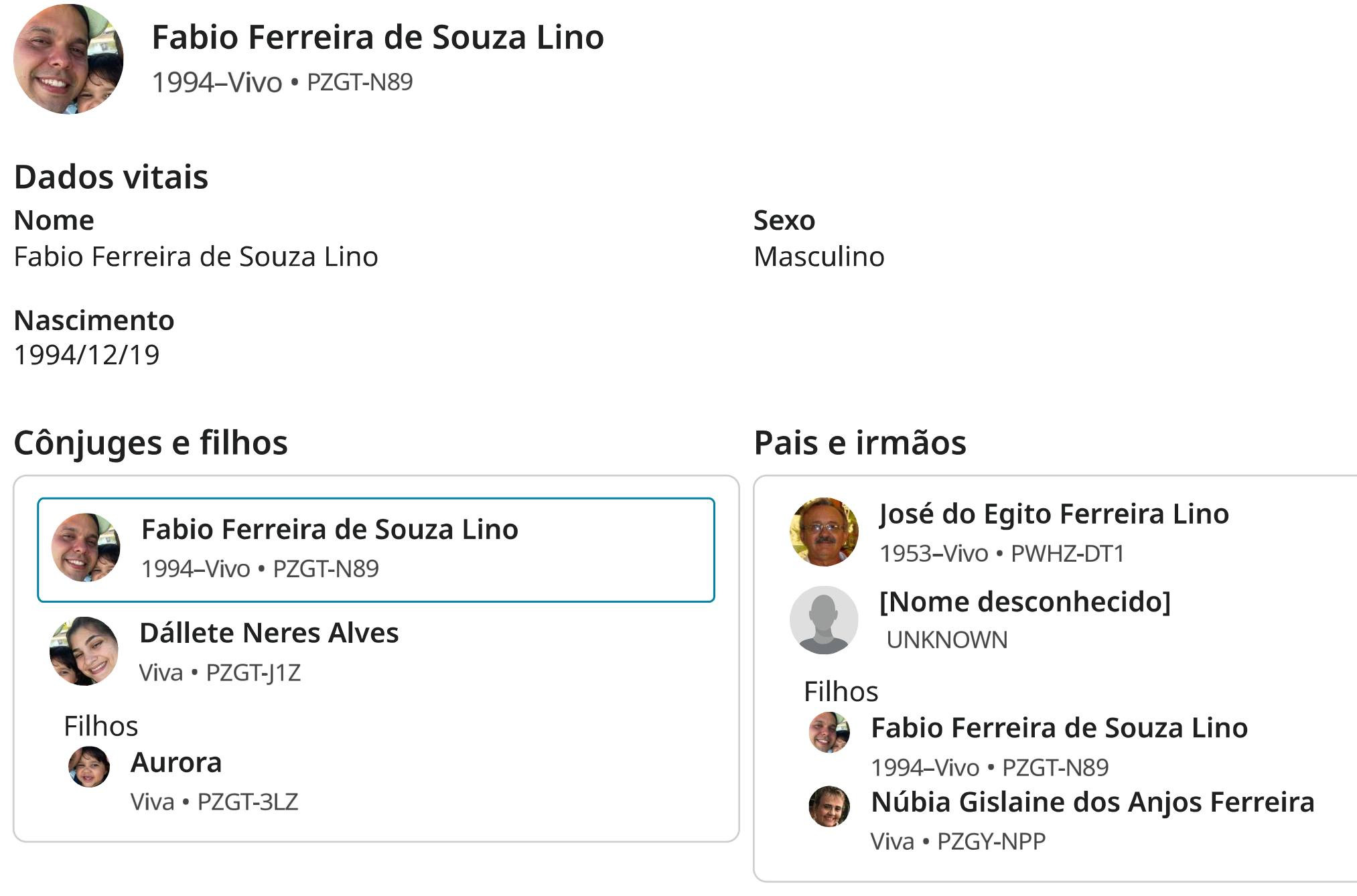The width and height of the screenshot is (1357, 896).
Task: Click Fabio's small avatar under Pais e irmãos Filhos
Action: 829,732
